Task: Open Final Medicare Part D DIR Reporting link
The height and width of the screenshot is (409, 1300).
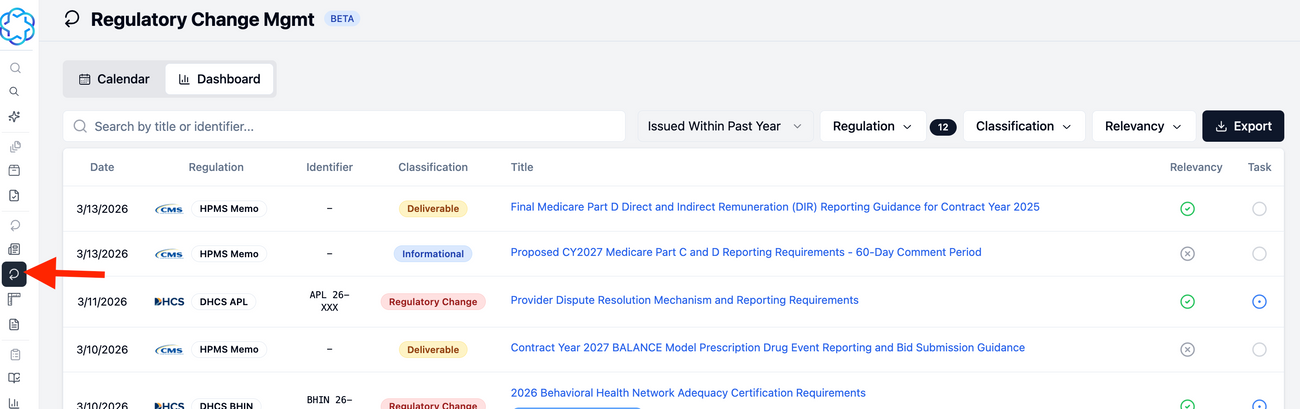Action: (775, 207)
